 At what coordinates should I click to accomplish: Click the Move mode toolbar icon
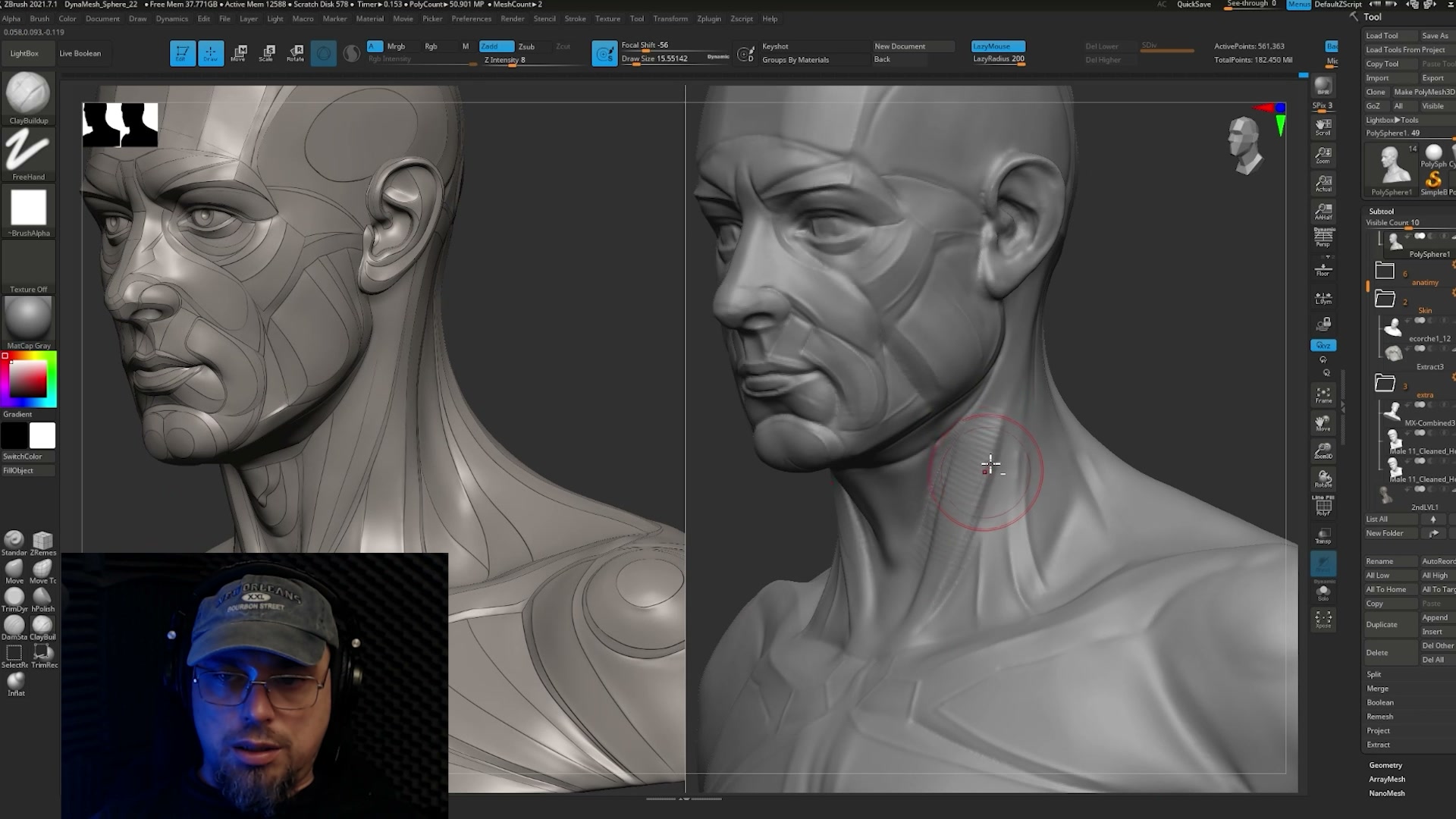[x=239, y=53]
